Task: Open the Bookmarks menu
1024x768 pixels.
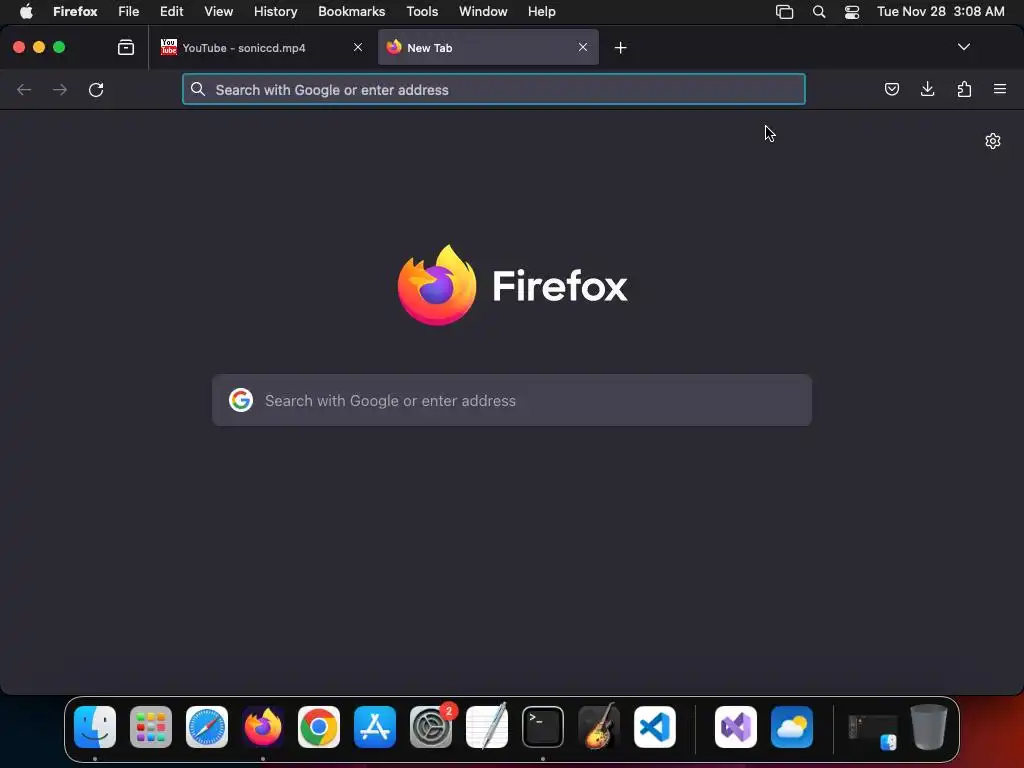Action: pyautogui.click(x=351, y=12)
